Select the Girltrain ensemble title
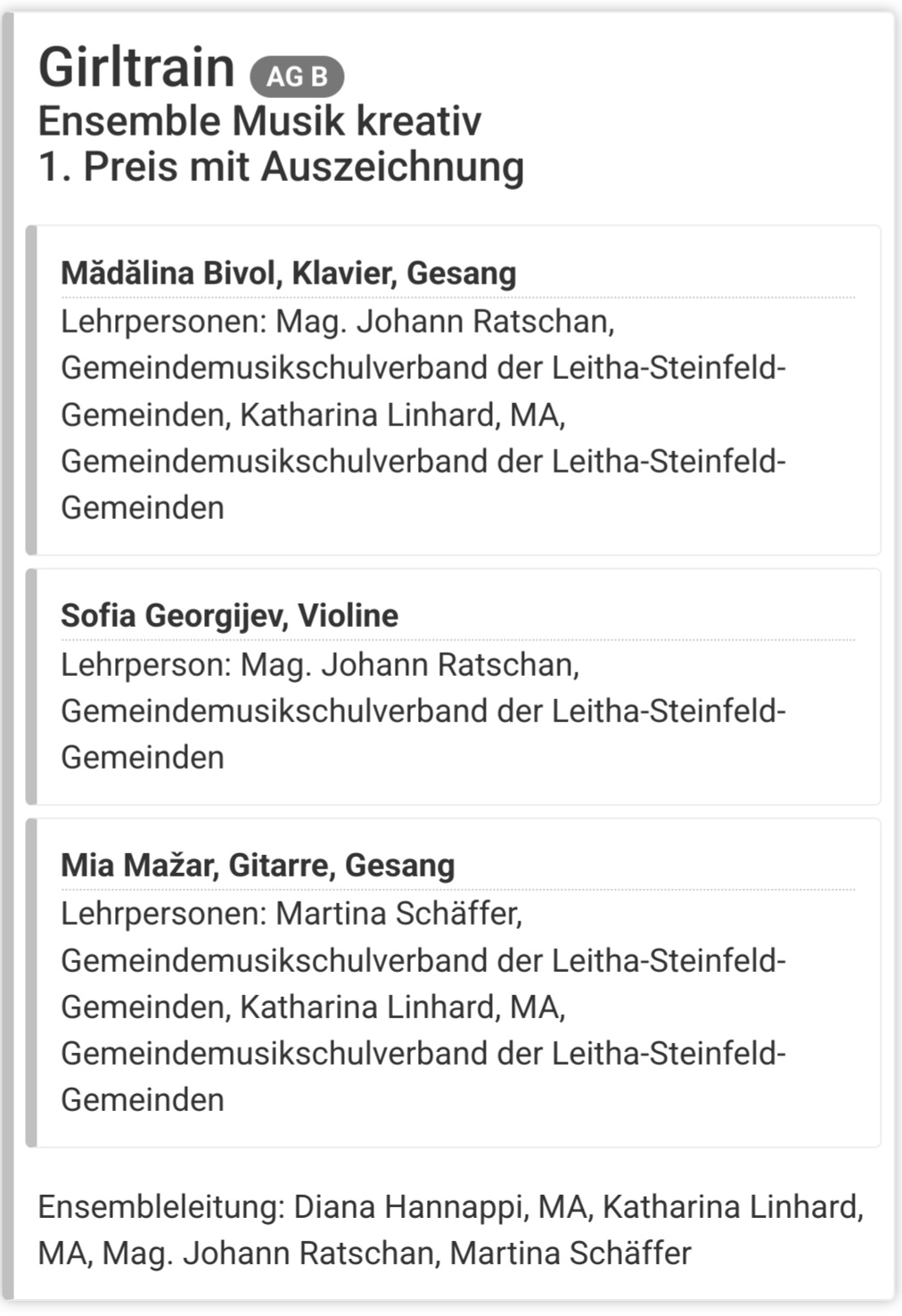 point(136,68)
